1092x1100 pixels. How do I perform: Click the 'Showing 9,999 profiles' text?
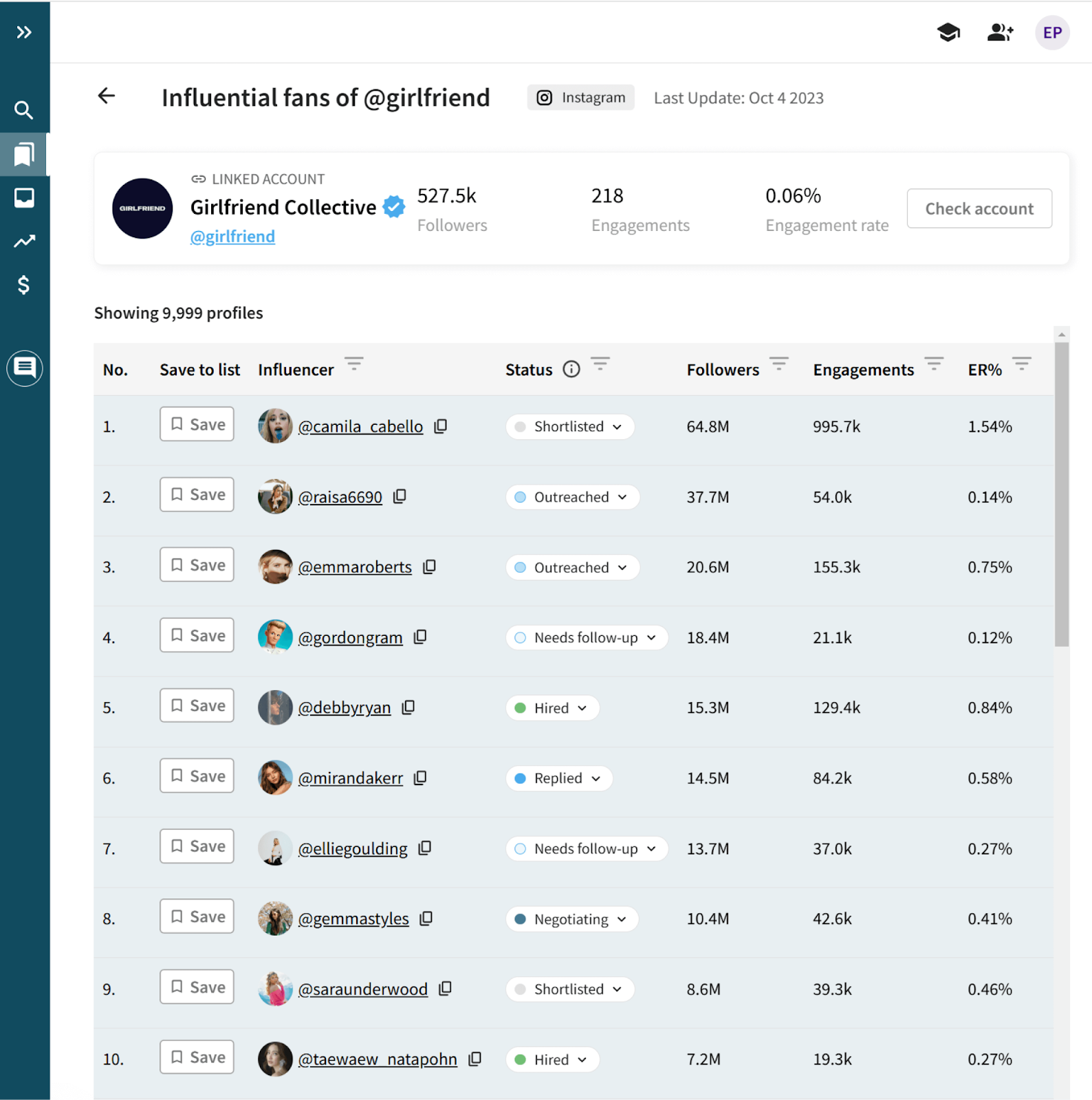coord(179,313)
